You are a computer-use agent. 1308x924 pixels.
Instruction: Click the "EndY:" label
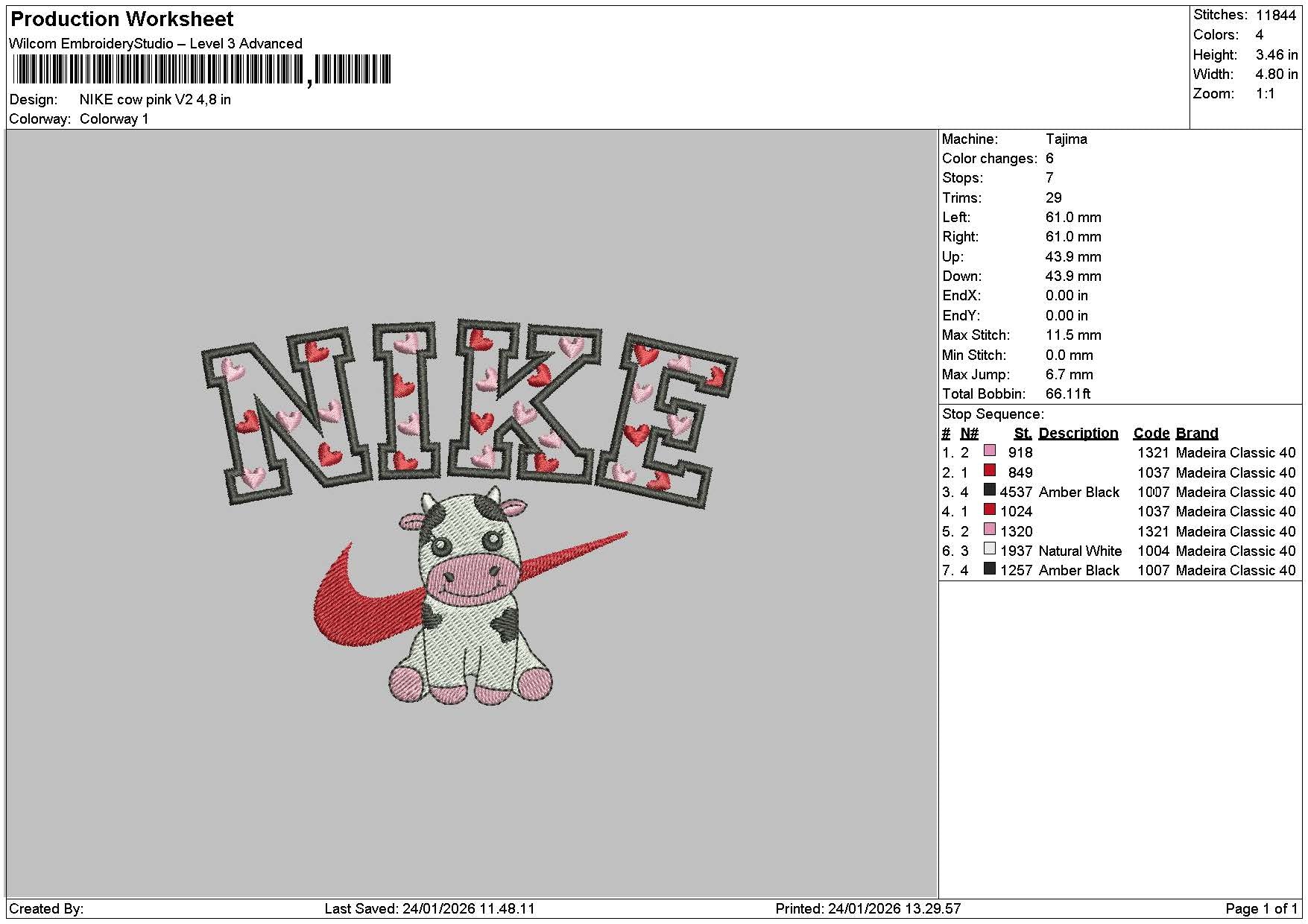[x=961, y=315]
